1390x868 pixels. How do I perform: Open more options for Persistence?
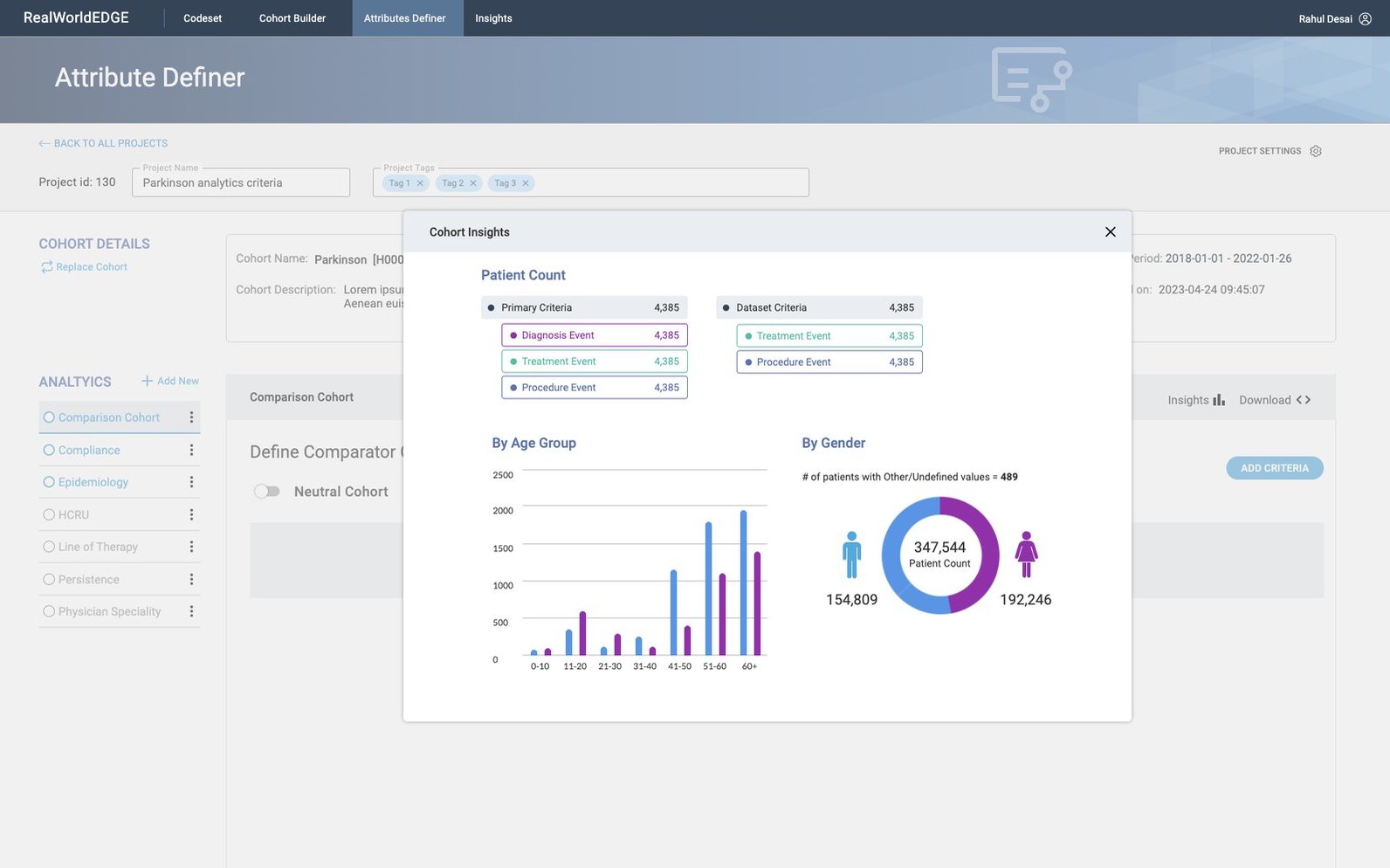[x=191, y=579]
